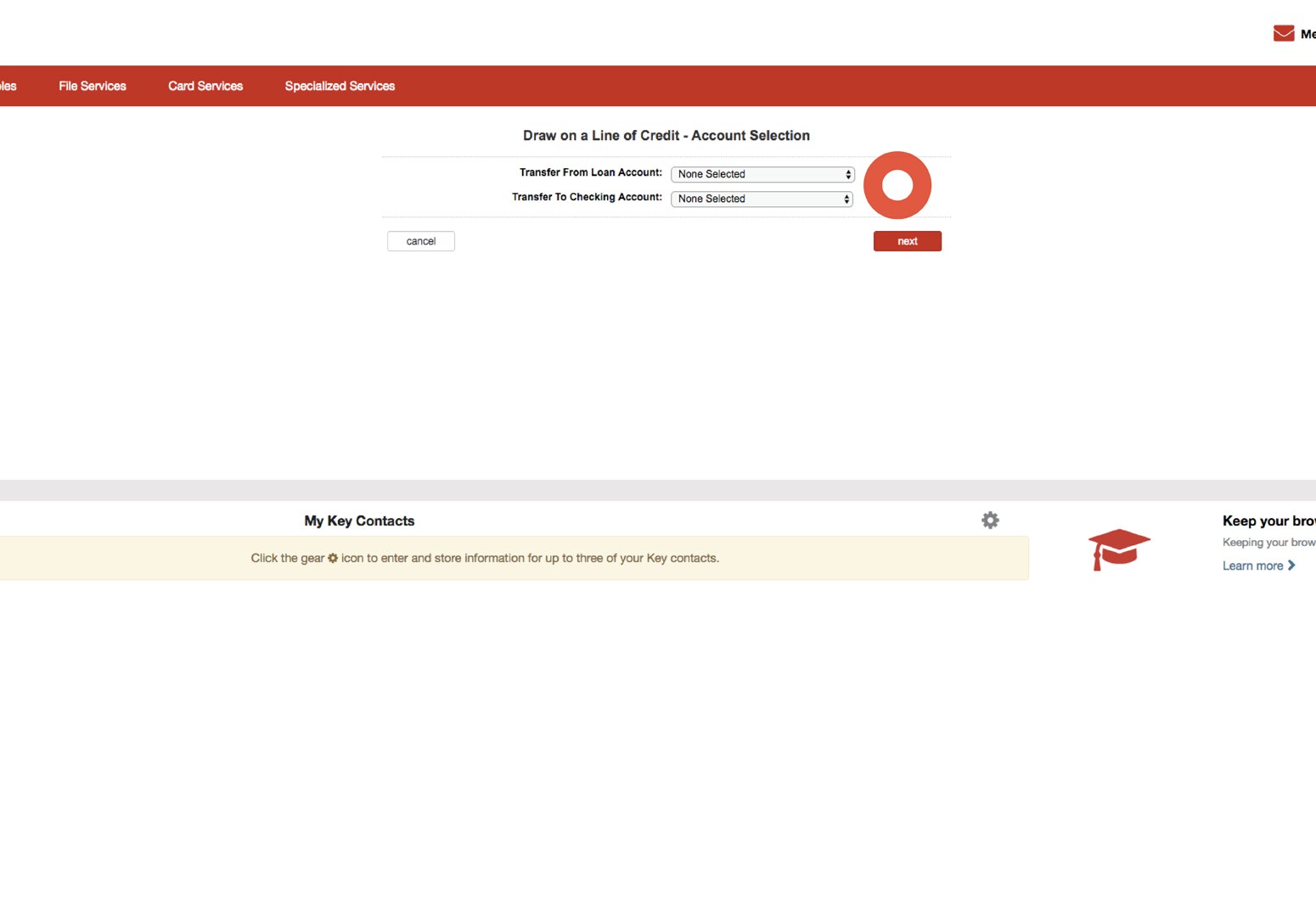Click the cancel button
Viewport: 1316px width, 923px height.
tap(420, 241)
